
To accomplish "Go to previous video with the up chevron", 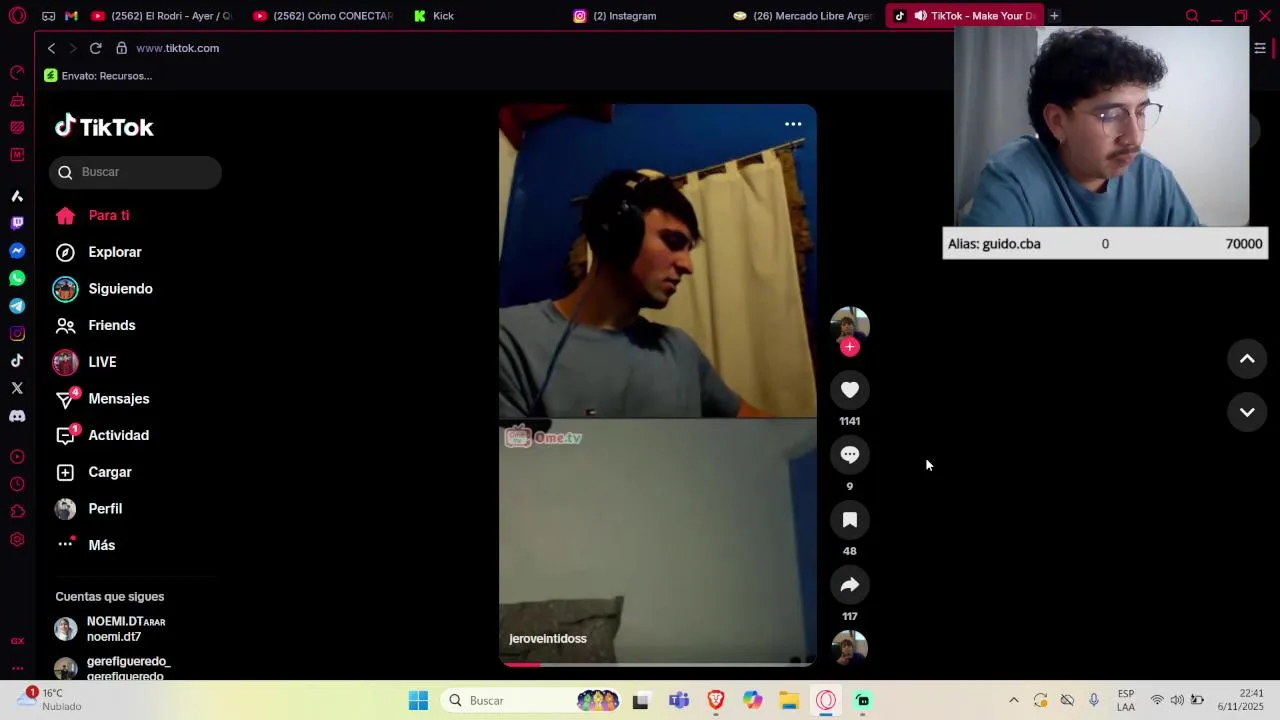I will click(x=1247, y=359).
